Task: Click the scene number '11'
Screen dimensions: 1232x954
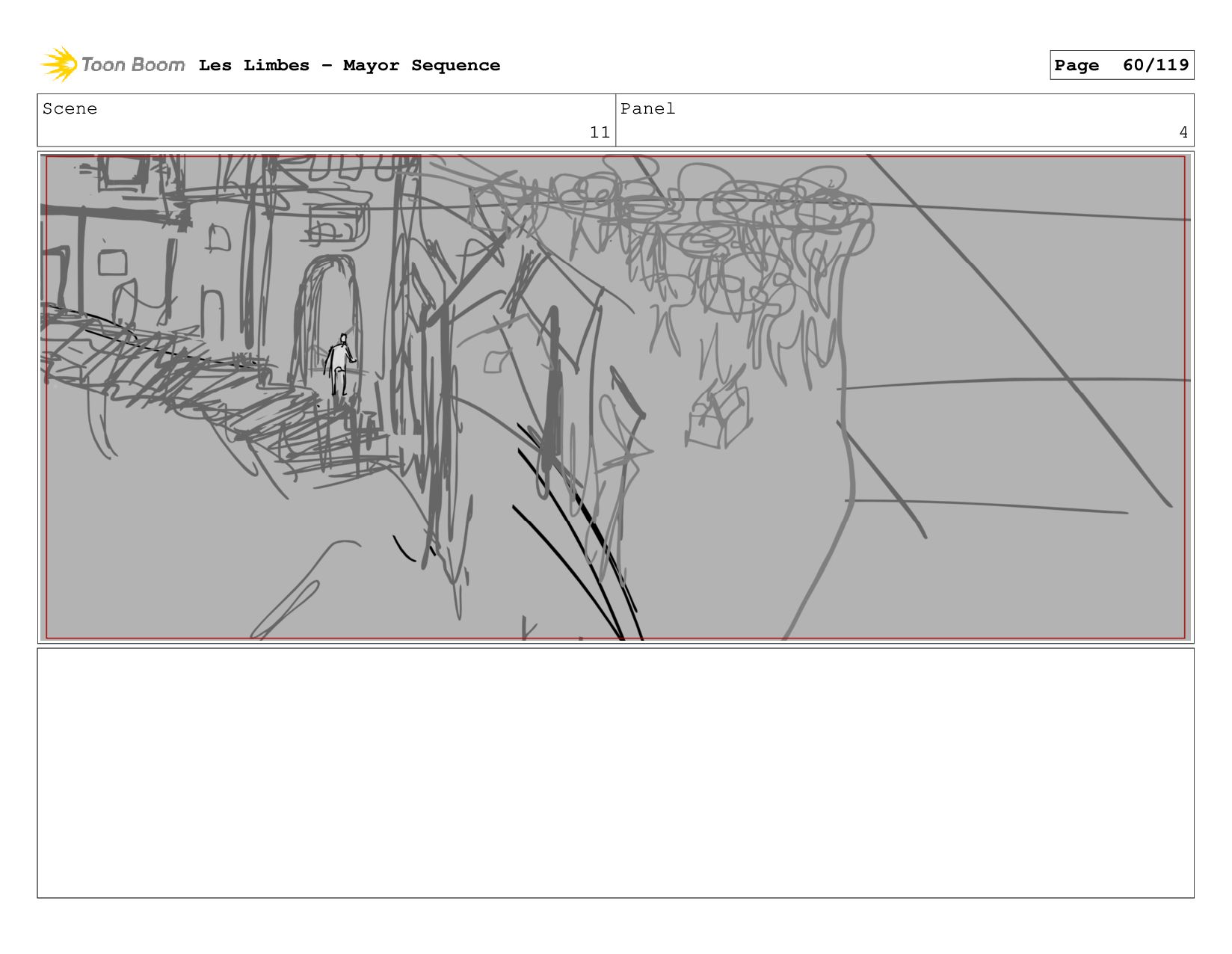Action: click(600, 132)
